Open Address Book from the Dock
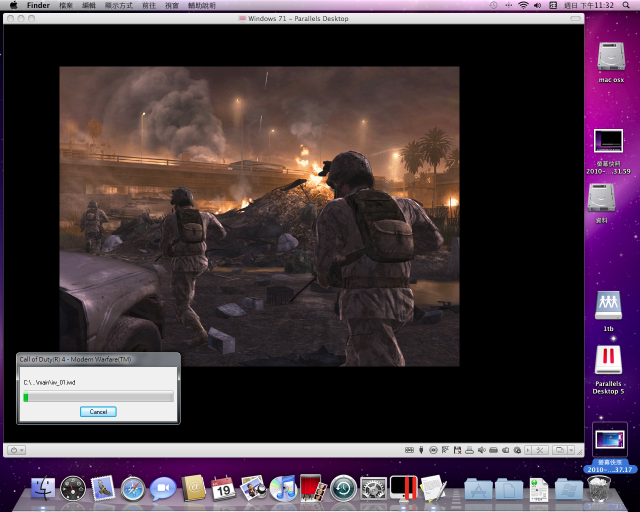The height and width of the screenshot is (512, 640). click(193, 488)
